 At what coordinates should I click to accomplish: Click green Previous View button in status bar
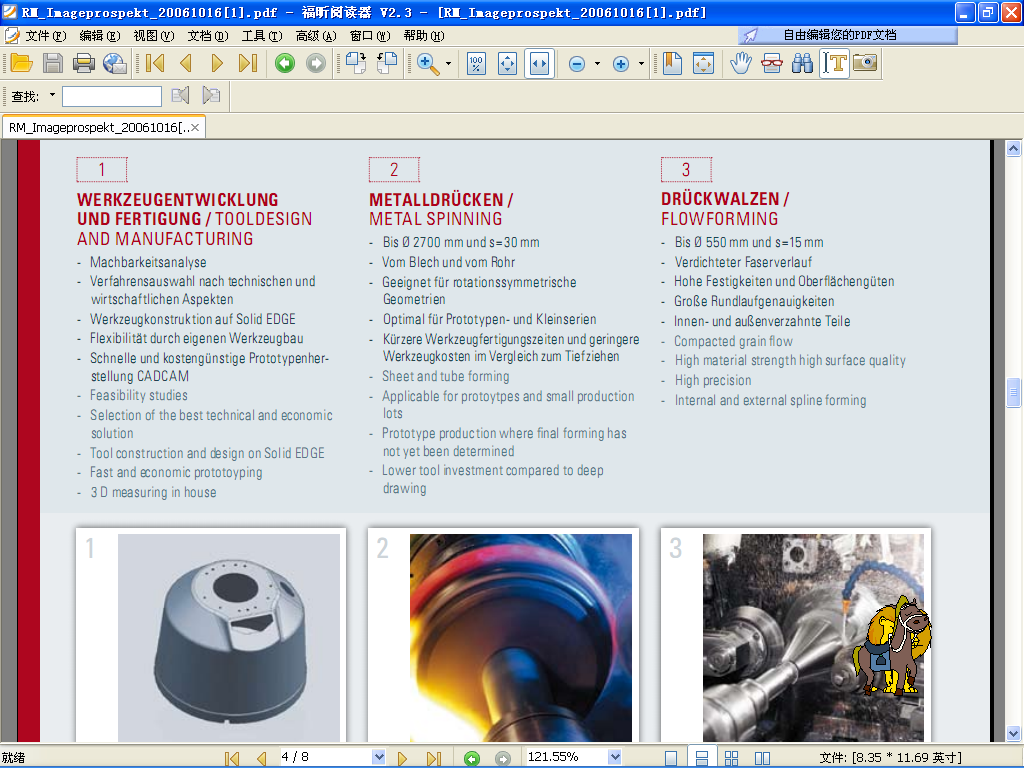(472, 758)
